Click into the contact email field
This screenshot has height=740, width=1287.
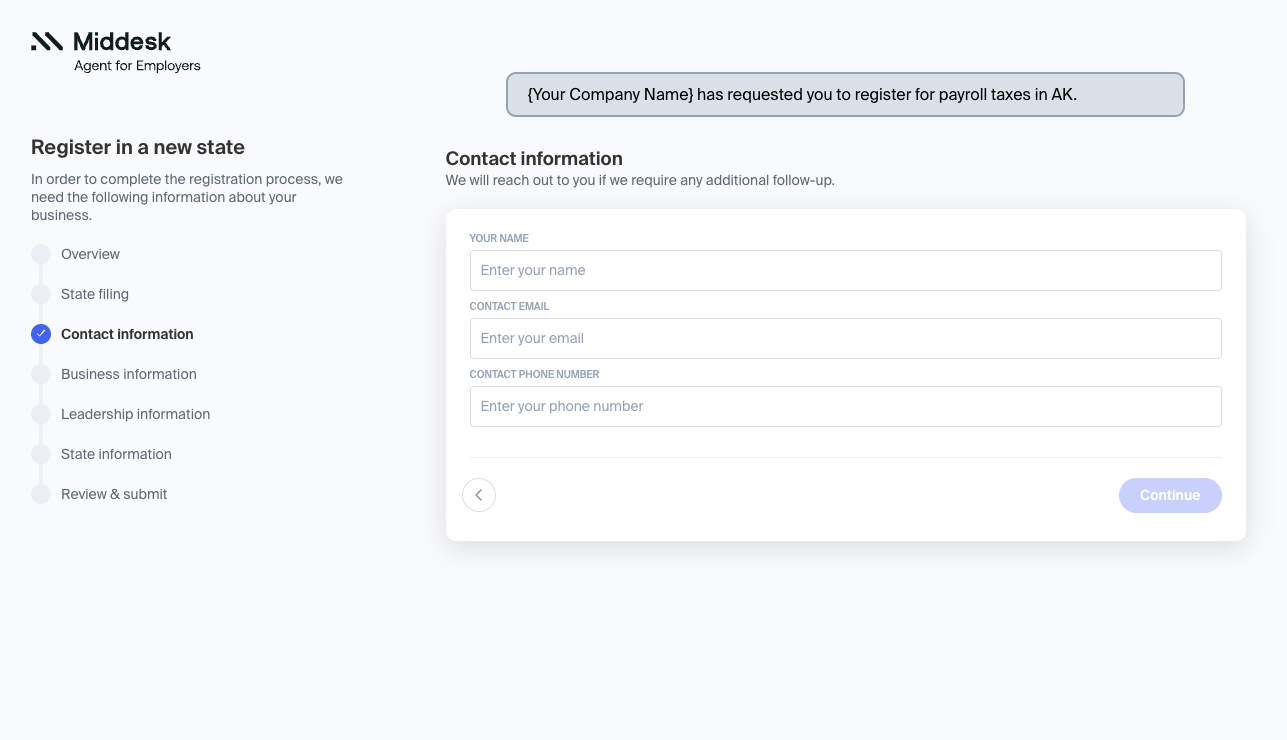pos(845,338)
